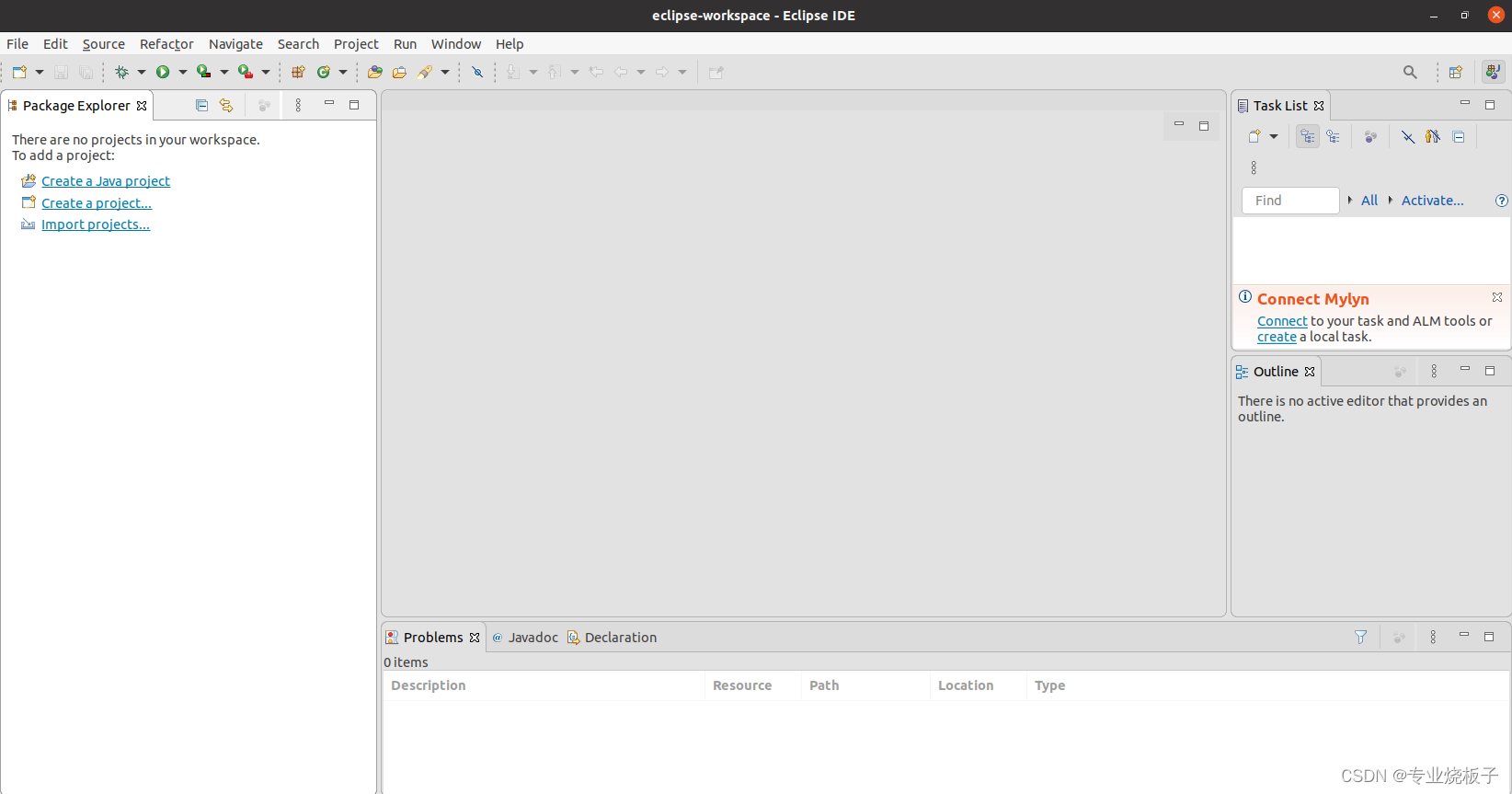Image resolution: width=1512 pixels, height=794 pixels.
Task: Toggle Hide Completed Tasks in Task List
Action: [x=1408, y=137]
